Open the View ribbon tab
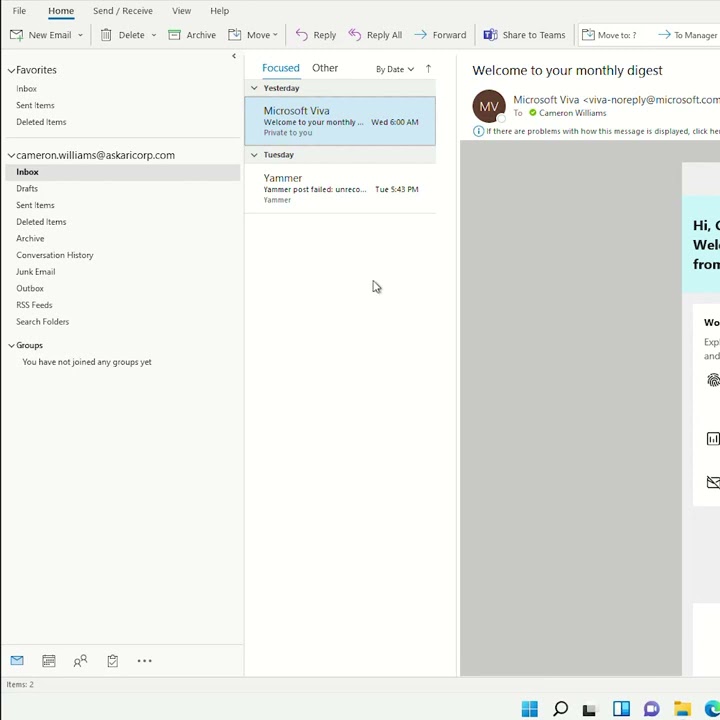This screenshot has height=720, width=720. tap(181, 11)
